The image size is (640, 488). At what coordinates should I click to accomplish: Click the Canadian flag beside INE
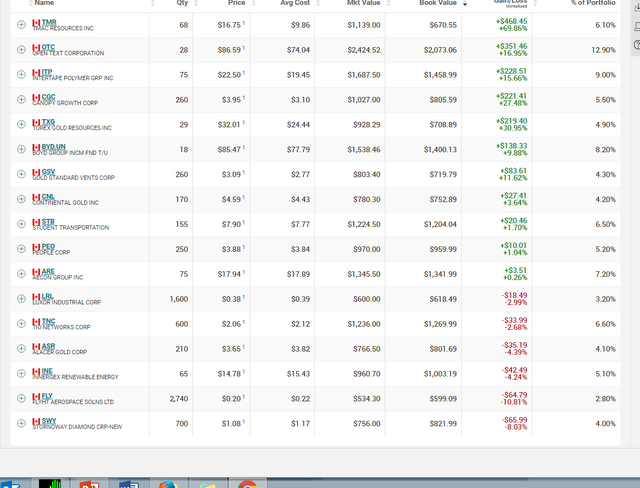coord(36,371)
